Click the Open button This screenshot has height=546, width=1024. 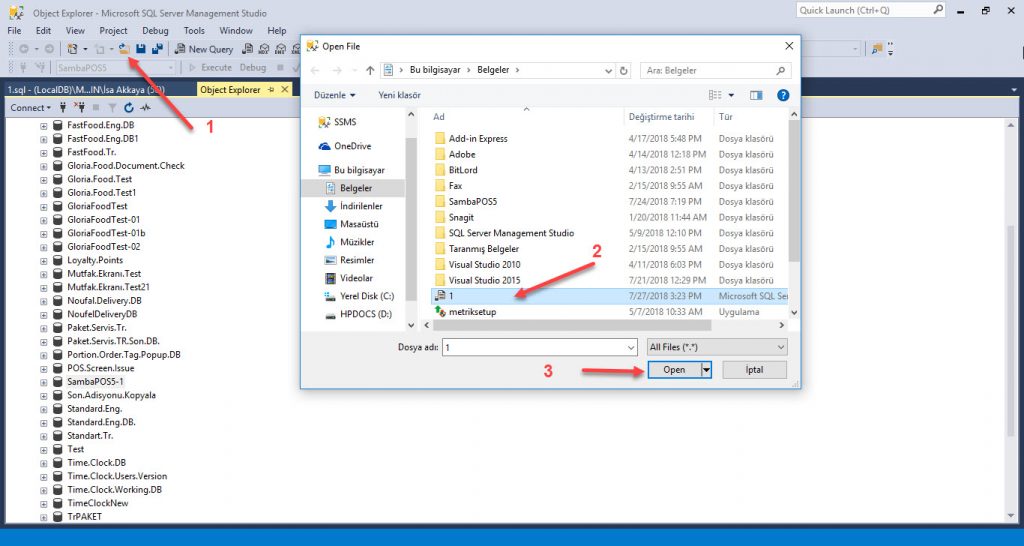click(x=674, y=370)
